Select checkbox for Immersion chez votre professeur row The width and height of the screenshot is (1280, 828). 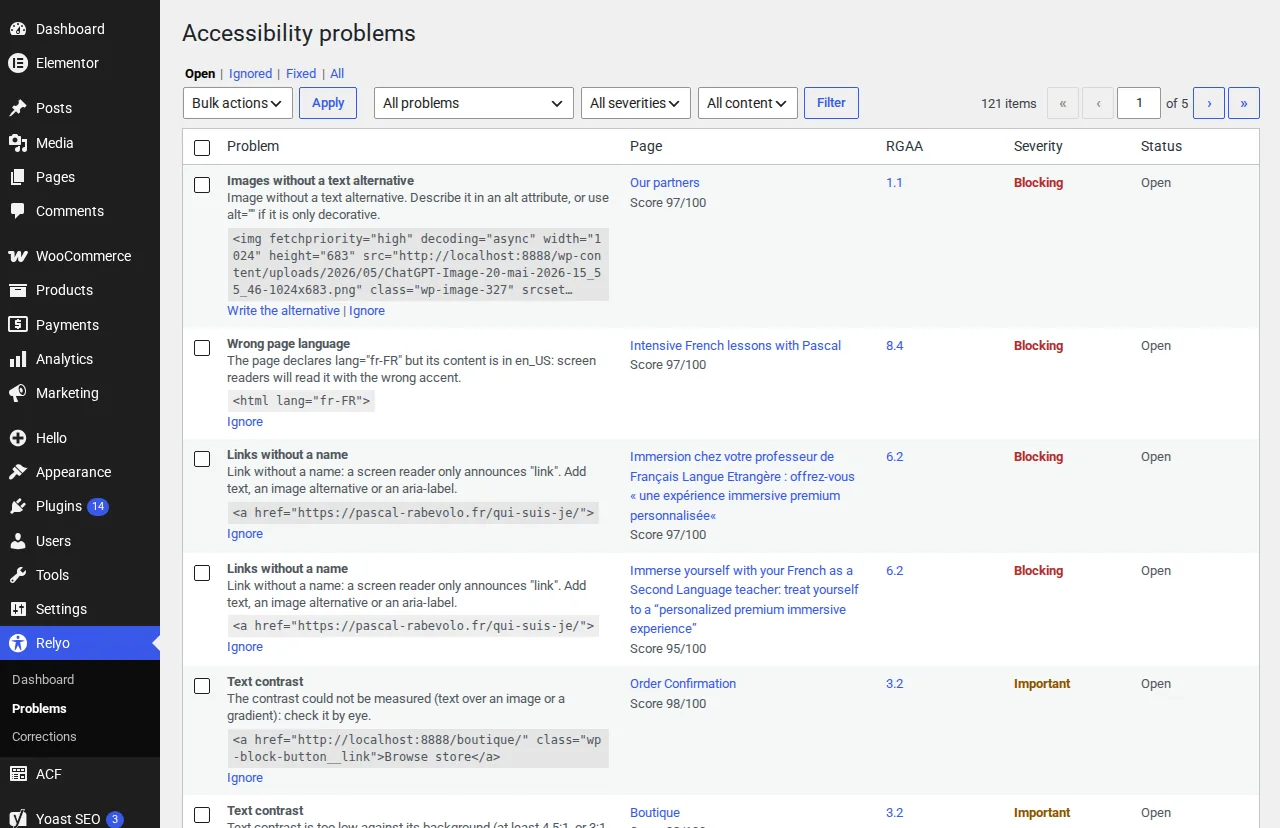[202, 459]
